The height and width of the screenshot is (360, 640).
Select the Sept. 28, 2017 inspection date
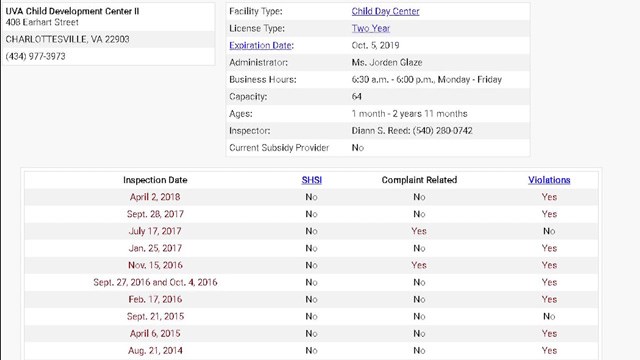[x=155, y=214]
